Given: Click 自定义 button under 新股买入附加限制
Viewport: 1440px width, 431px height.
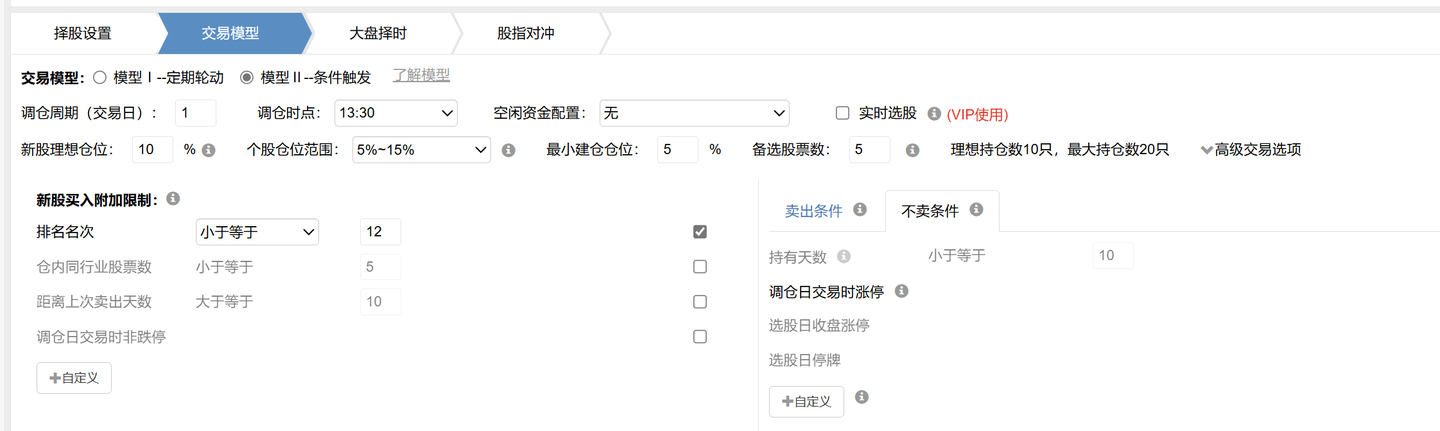Looking at the screenshot, I should coord(74,378).
